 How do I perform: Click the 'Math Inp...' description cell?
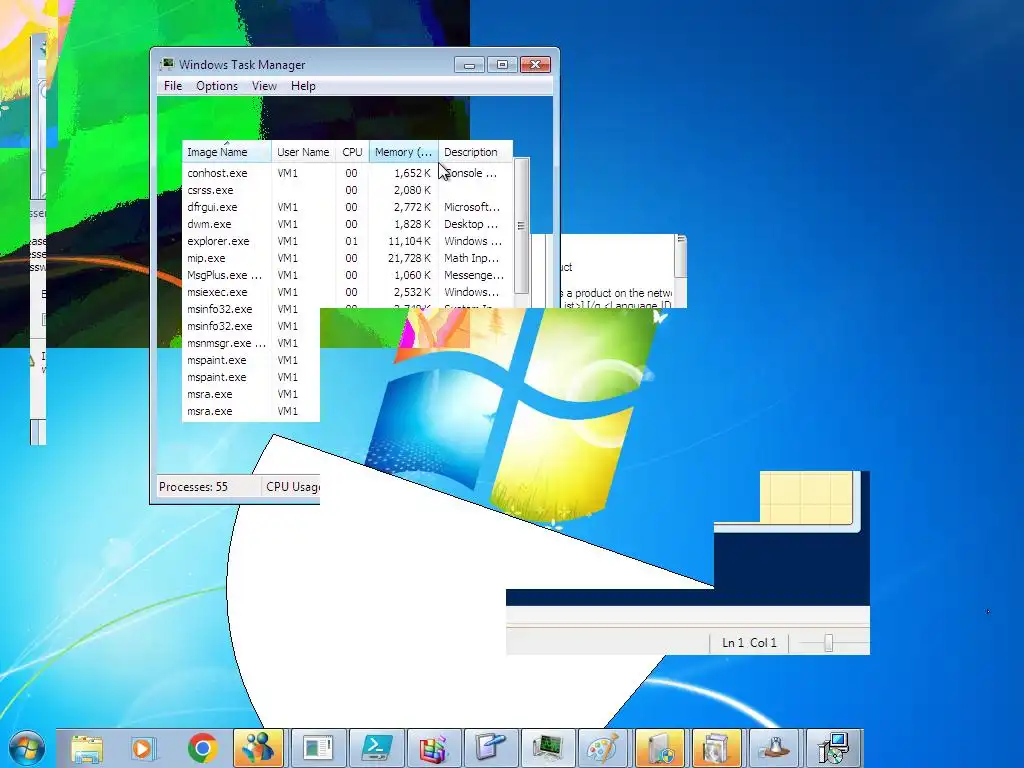pyautogui.click(x=472, y=258)
